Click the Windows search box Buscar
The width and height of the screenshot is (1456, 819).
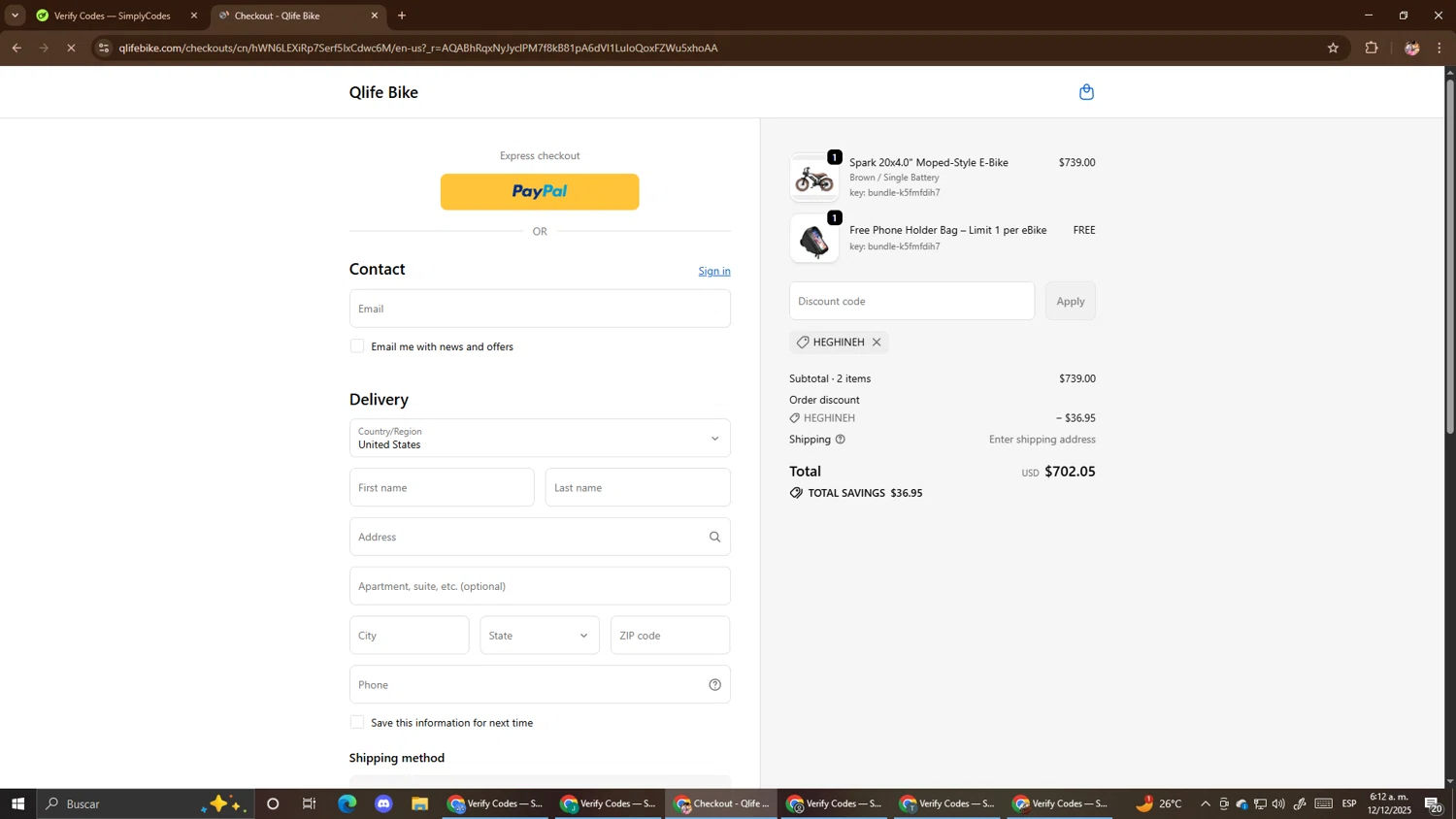(x=146, y=804)
